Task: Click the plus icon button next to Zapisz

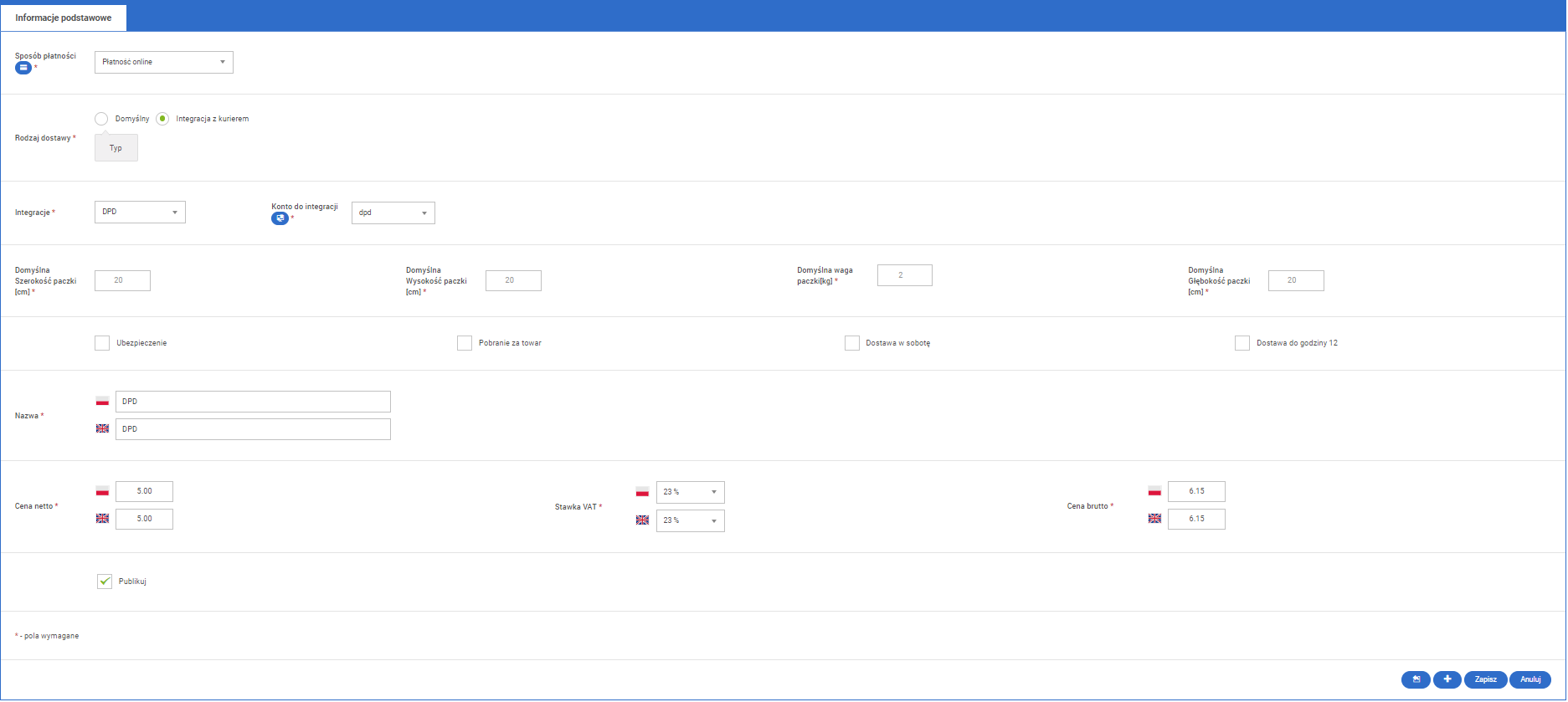Action: pos(1447,679)
